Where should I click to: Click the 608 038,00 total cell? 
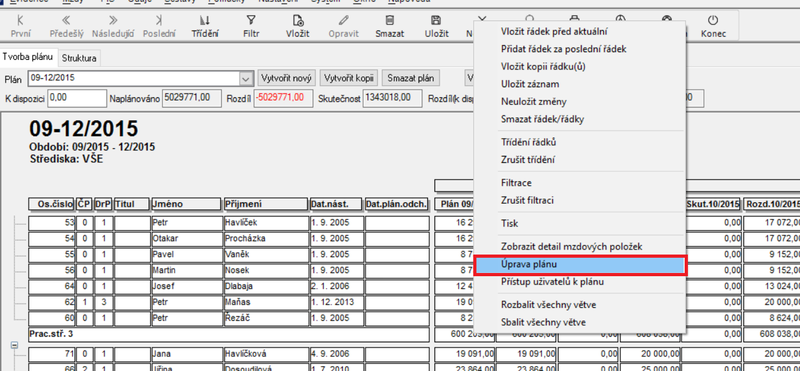click(771, 334)
